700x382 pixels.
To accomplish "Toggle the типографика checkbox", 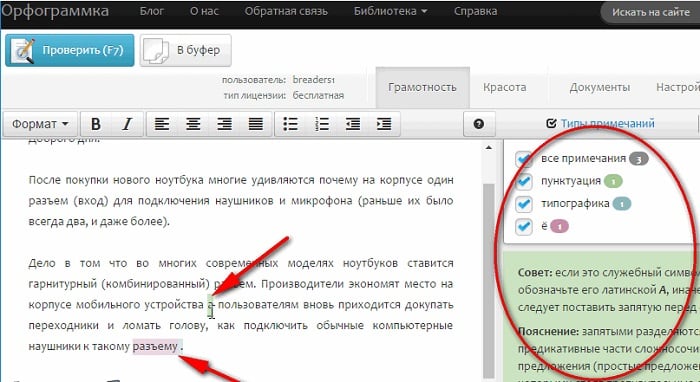I will coord(523,204).
